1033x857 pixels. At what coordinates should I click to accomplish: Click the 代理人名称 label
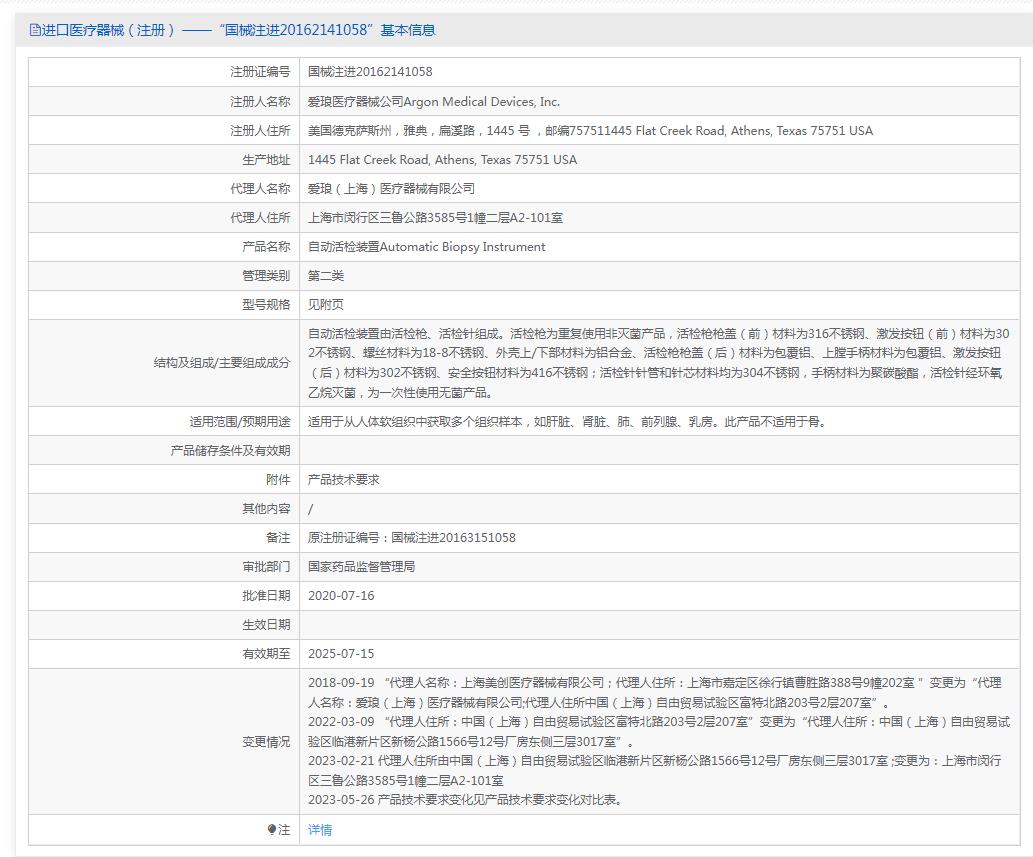(x=260, y=188)
